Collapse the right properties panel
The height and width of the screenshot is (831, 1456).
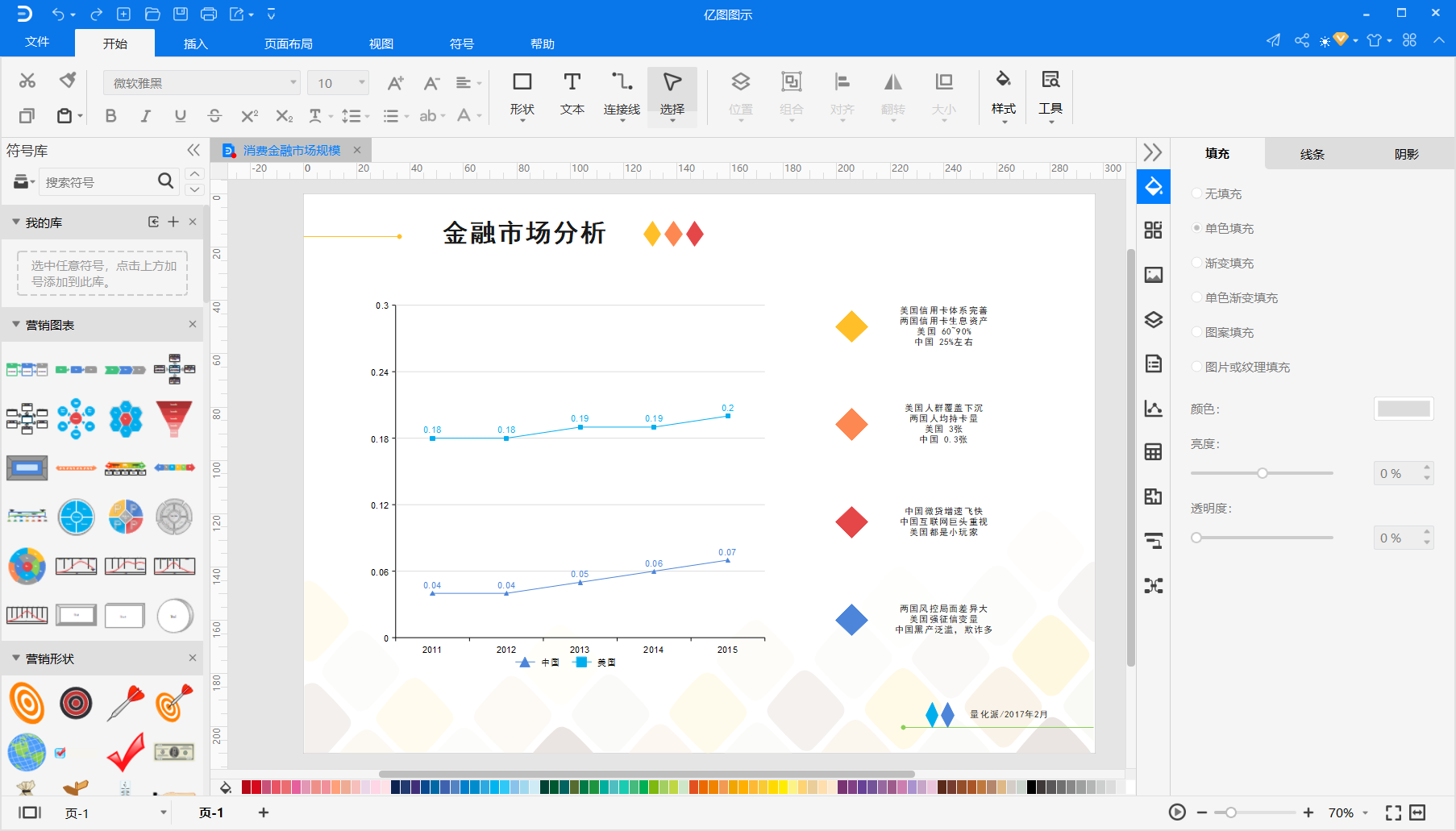1153,152
